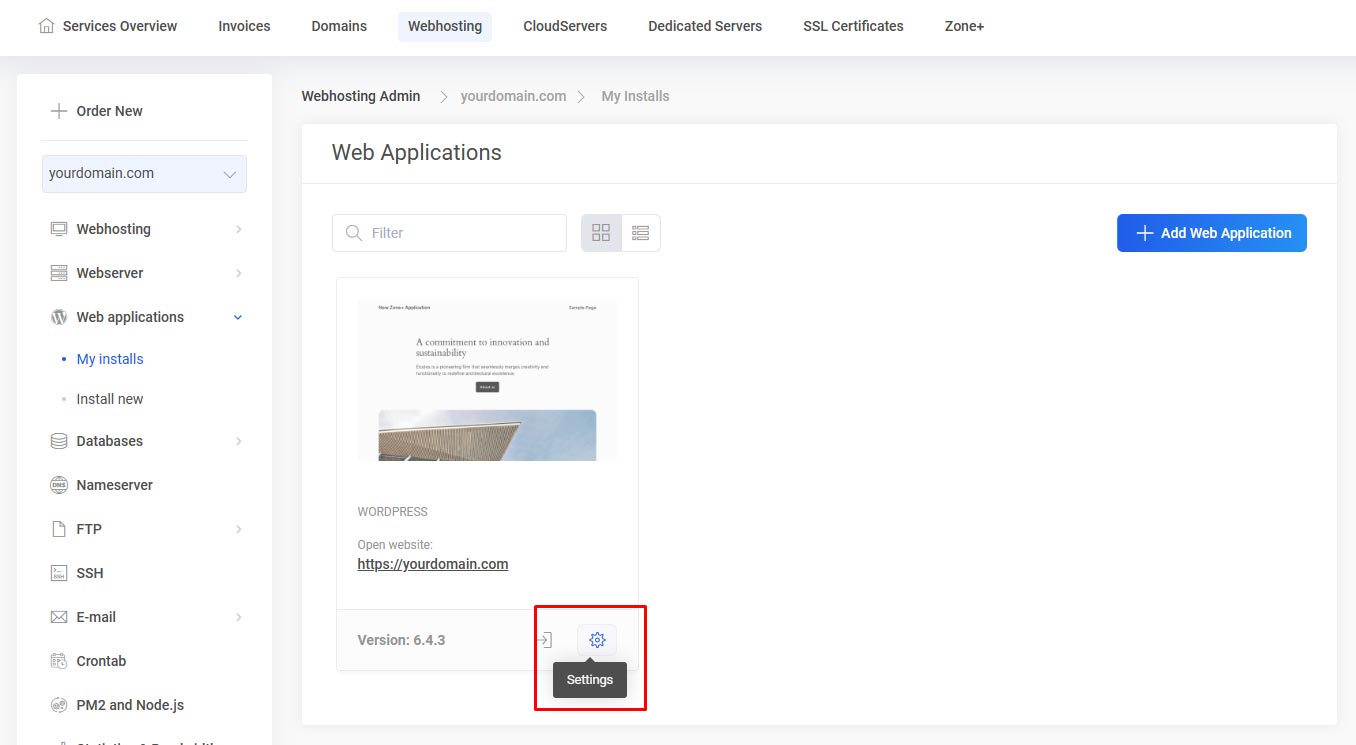
Task: Open the https://yourdomain.com website link
Action: point(432,563)
